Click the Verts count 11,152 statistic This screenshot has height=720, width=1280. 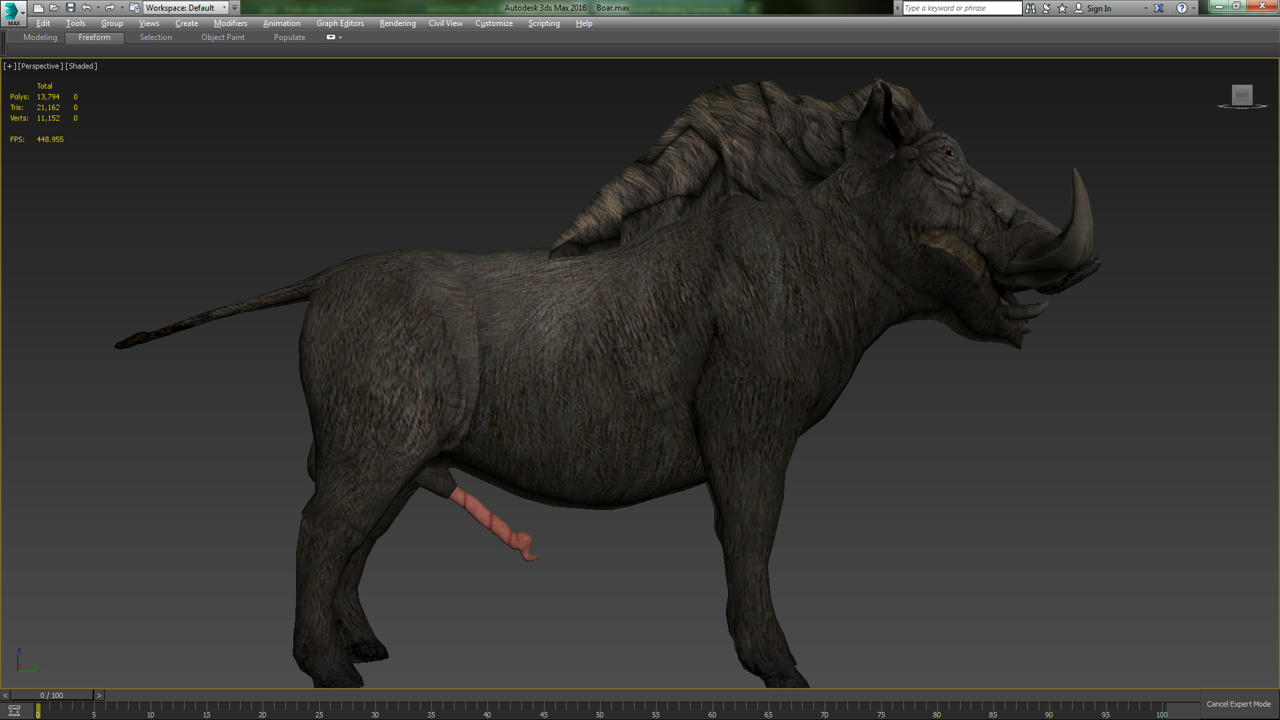coord(48,118)
